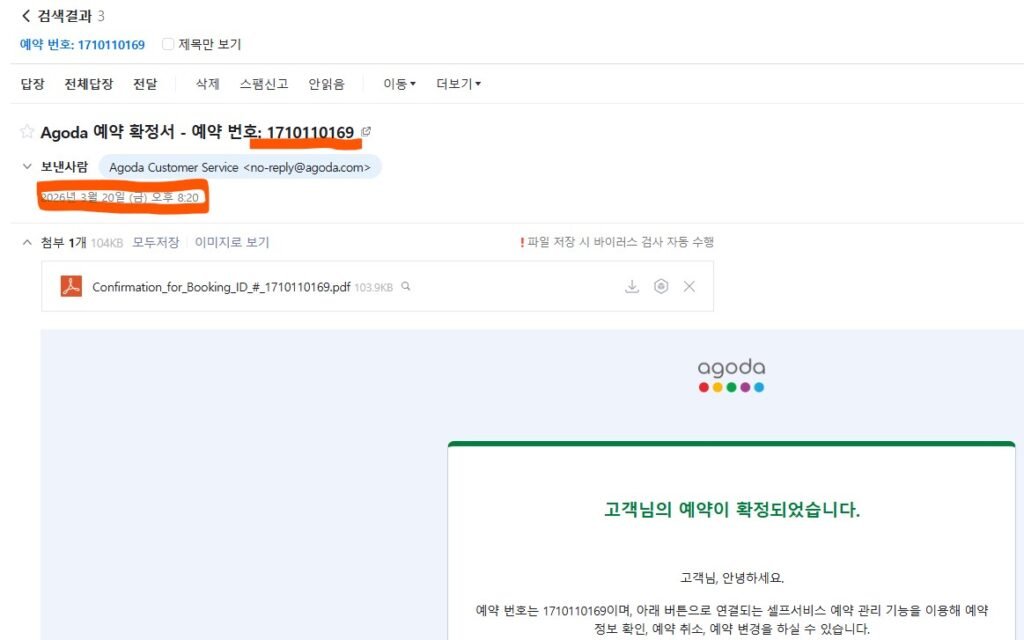Click the 103.9KB file size text
Screen dimensions: 1024x640
click(374, 287)
